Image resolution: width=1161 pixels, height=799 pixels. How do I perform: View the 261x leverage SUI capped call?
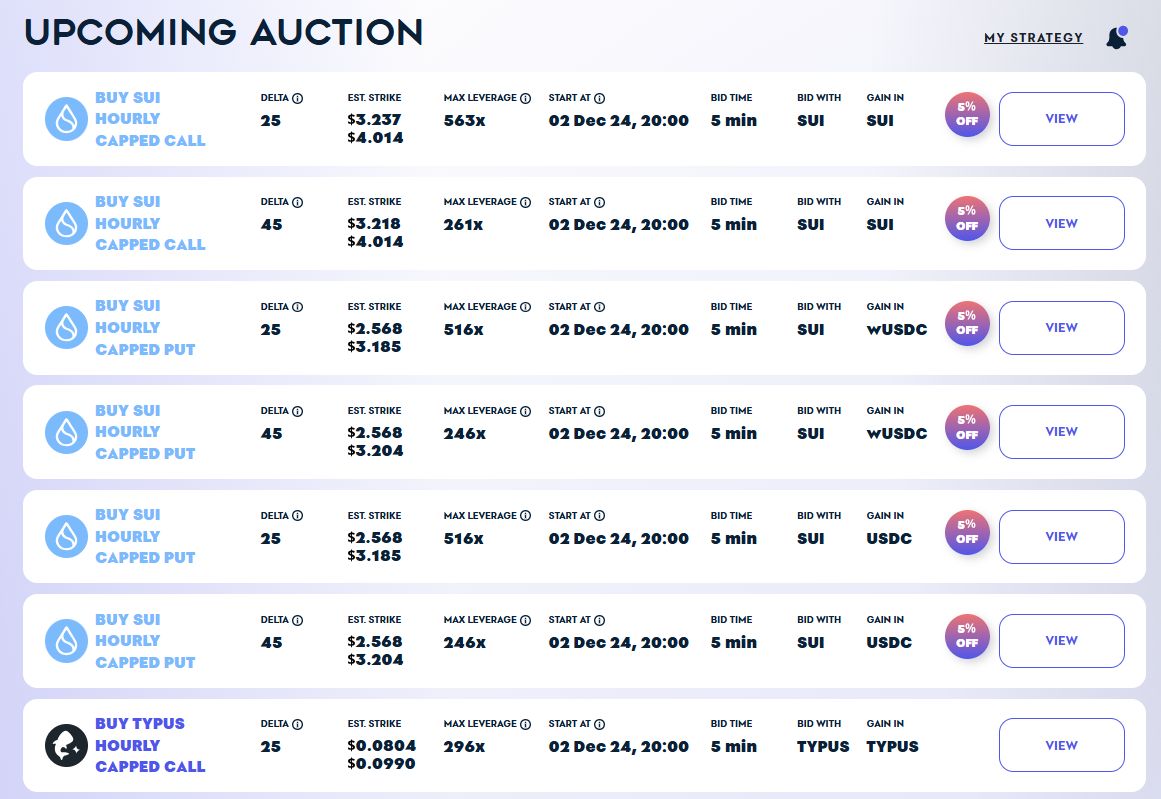click(1061, 223)
